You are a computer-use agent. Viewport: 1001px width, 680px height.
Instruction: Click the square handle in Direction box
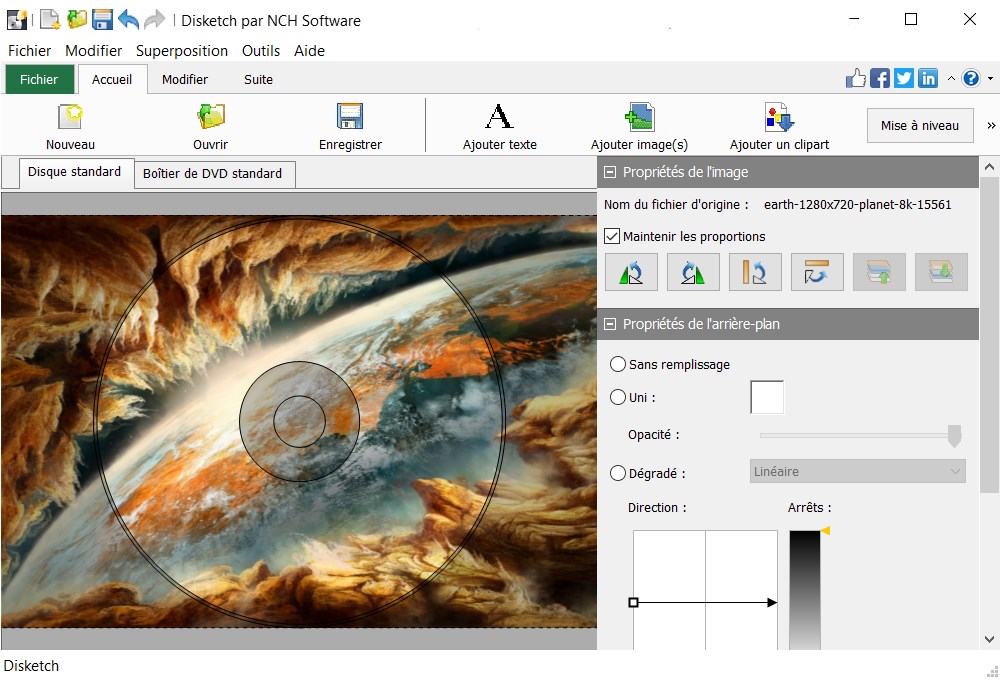click(633, 602)
